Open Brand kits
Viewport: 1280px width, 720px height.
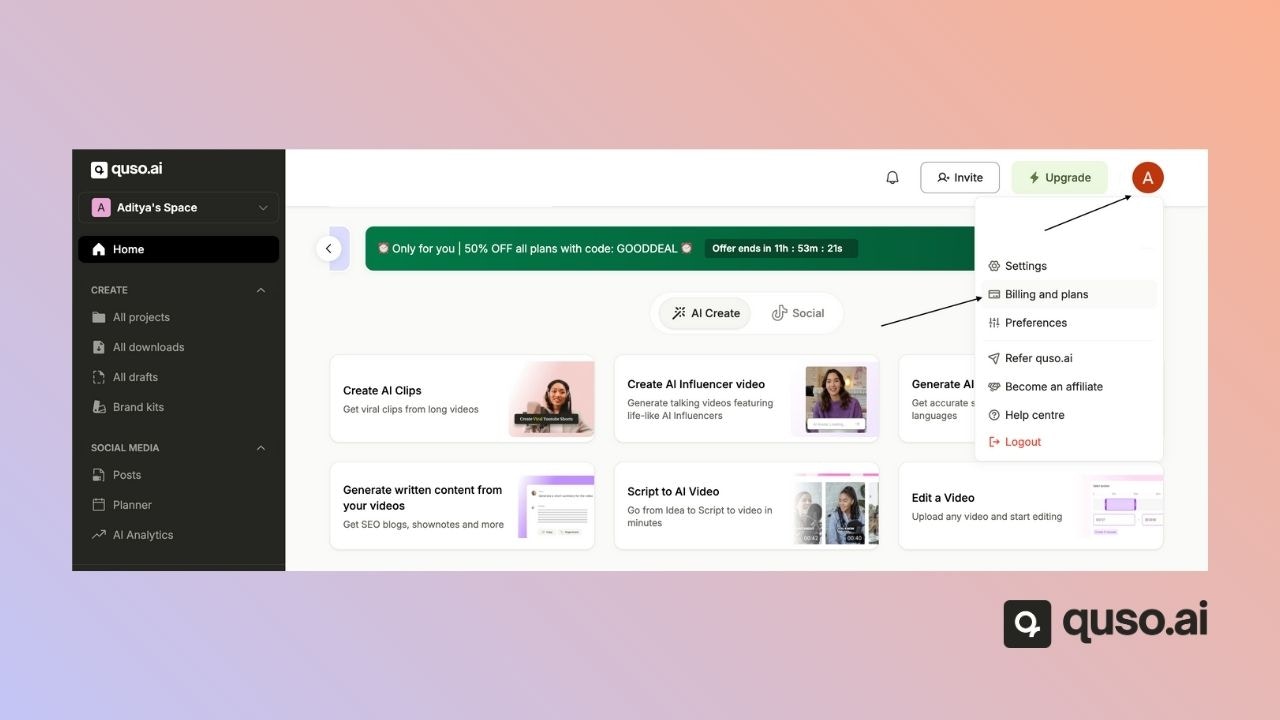pos(138,407)
